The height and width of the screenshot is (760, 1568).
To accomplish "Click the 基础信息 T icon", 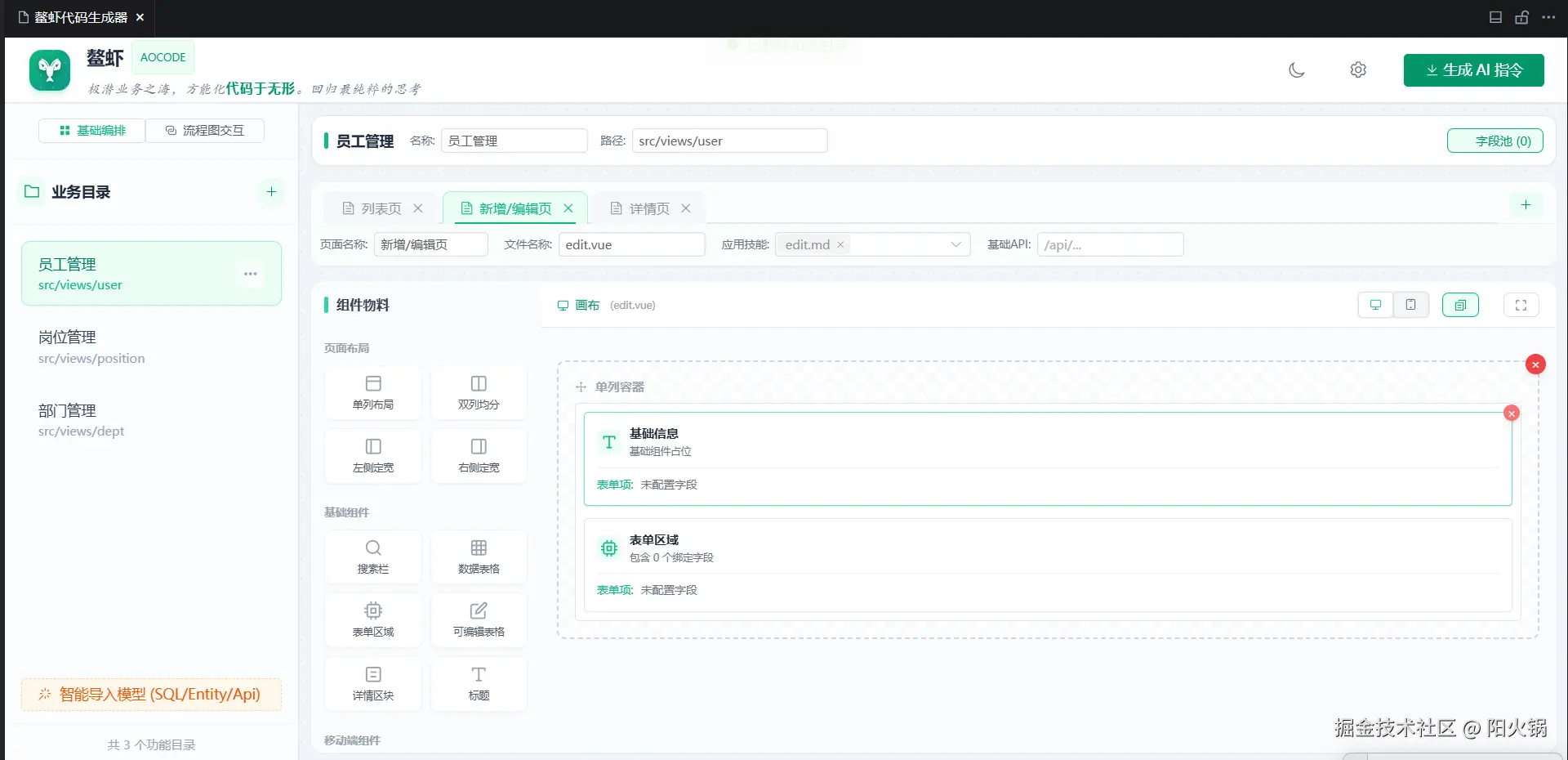I will point(609,442).
